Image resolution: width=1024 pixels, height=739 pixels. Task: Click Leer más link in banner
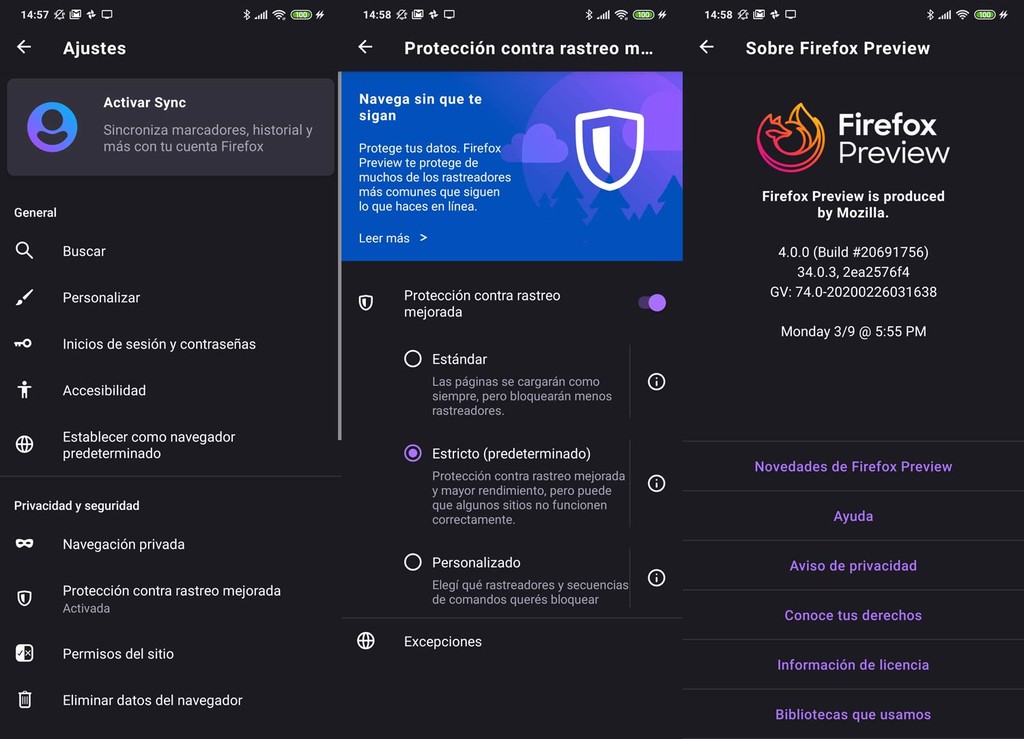coord(392,238)
